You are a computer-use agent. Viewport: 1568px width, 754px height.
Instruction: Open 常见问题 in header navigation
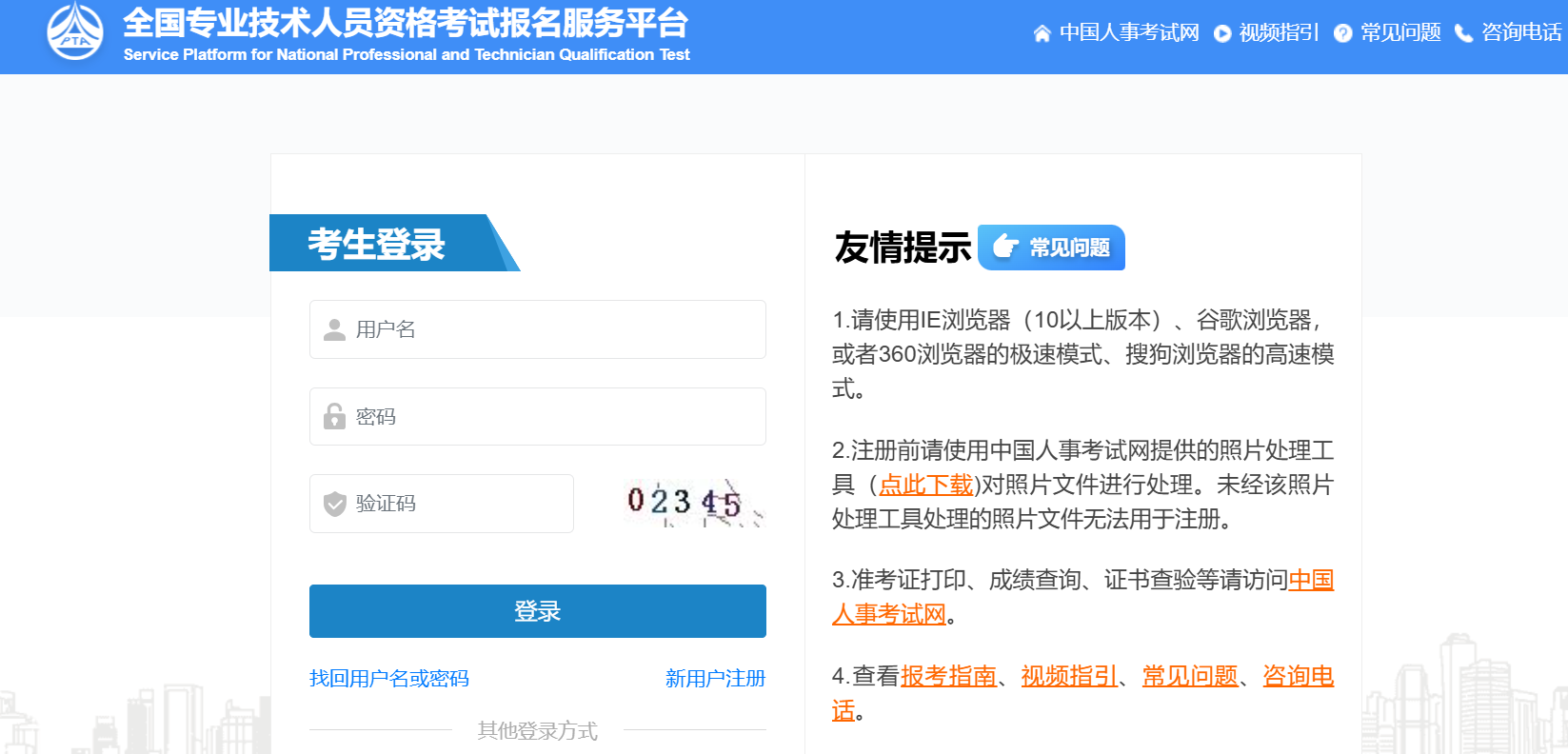pos(1400,32)
